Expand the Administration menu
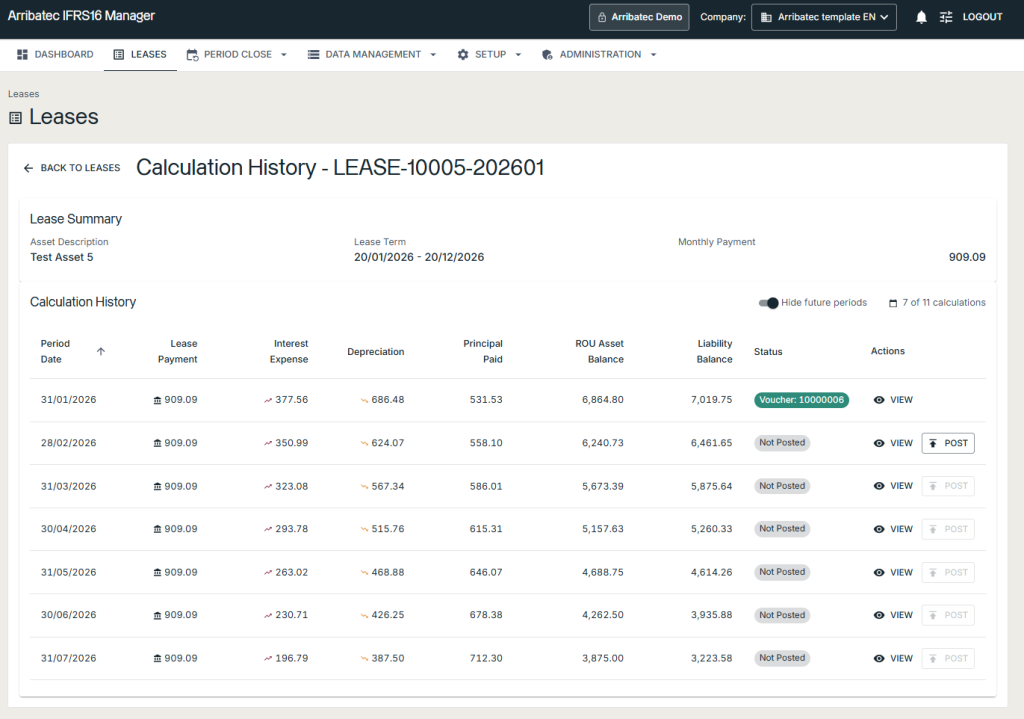 coord(600,55)
